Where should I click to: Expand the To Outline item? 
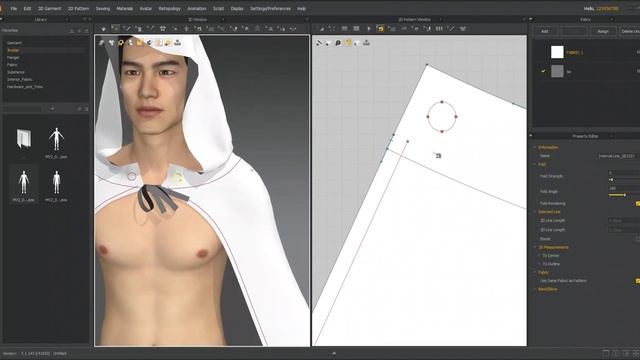pos(539,264)
